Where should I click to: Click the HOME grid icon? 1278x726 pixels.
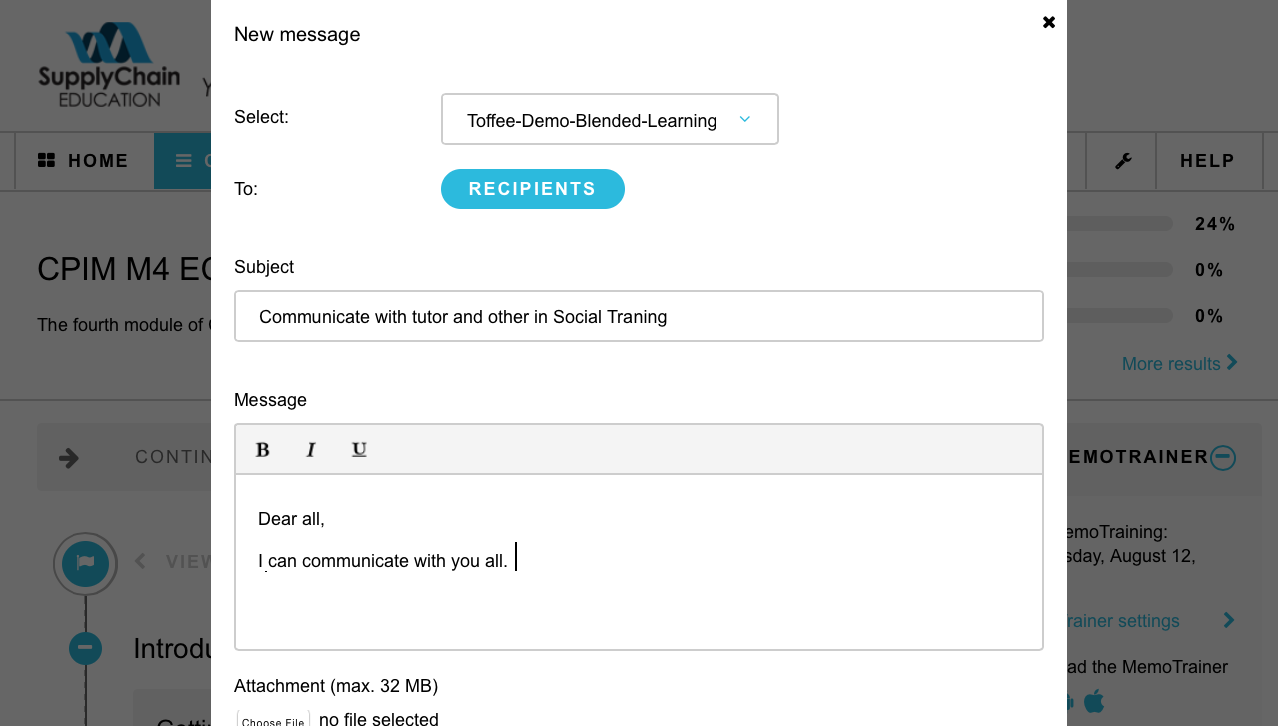point(46,160)
